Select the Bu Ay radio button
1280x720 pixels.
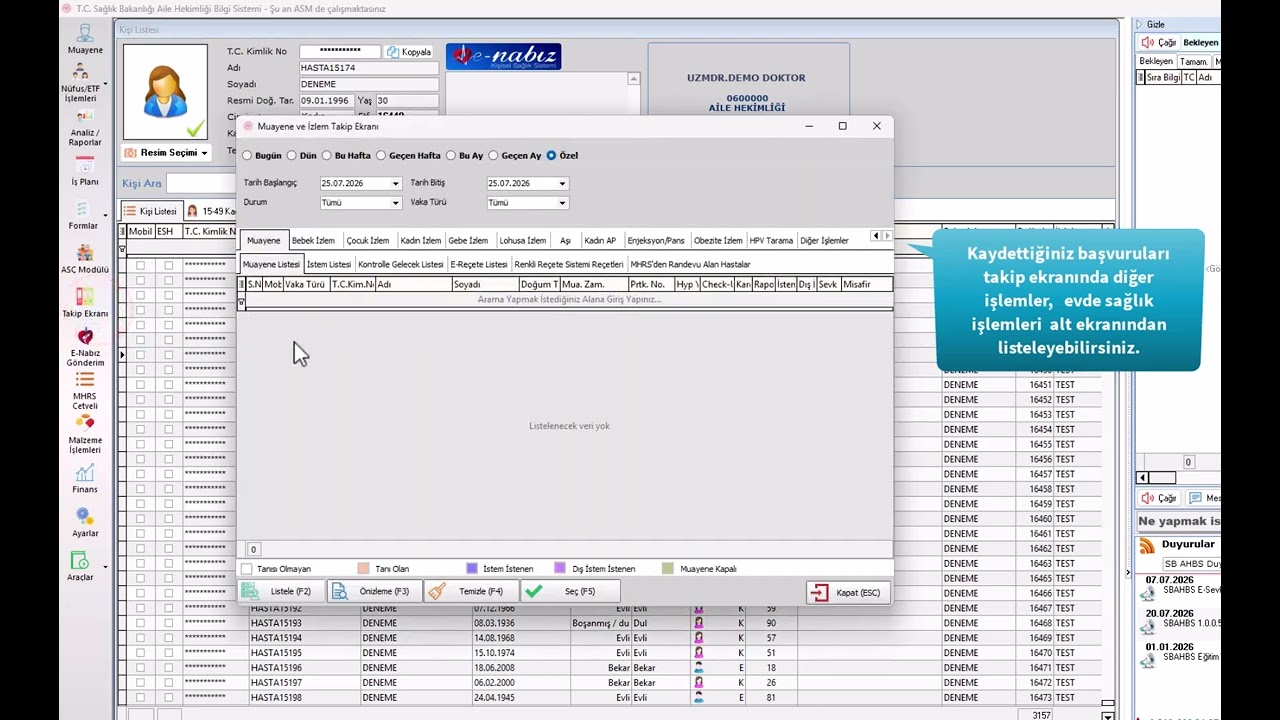pos(450,156)
